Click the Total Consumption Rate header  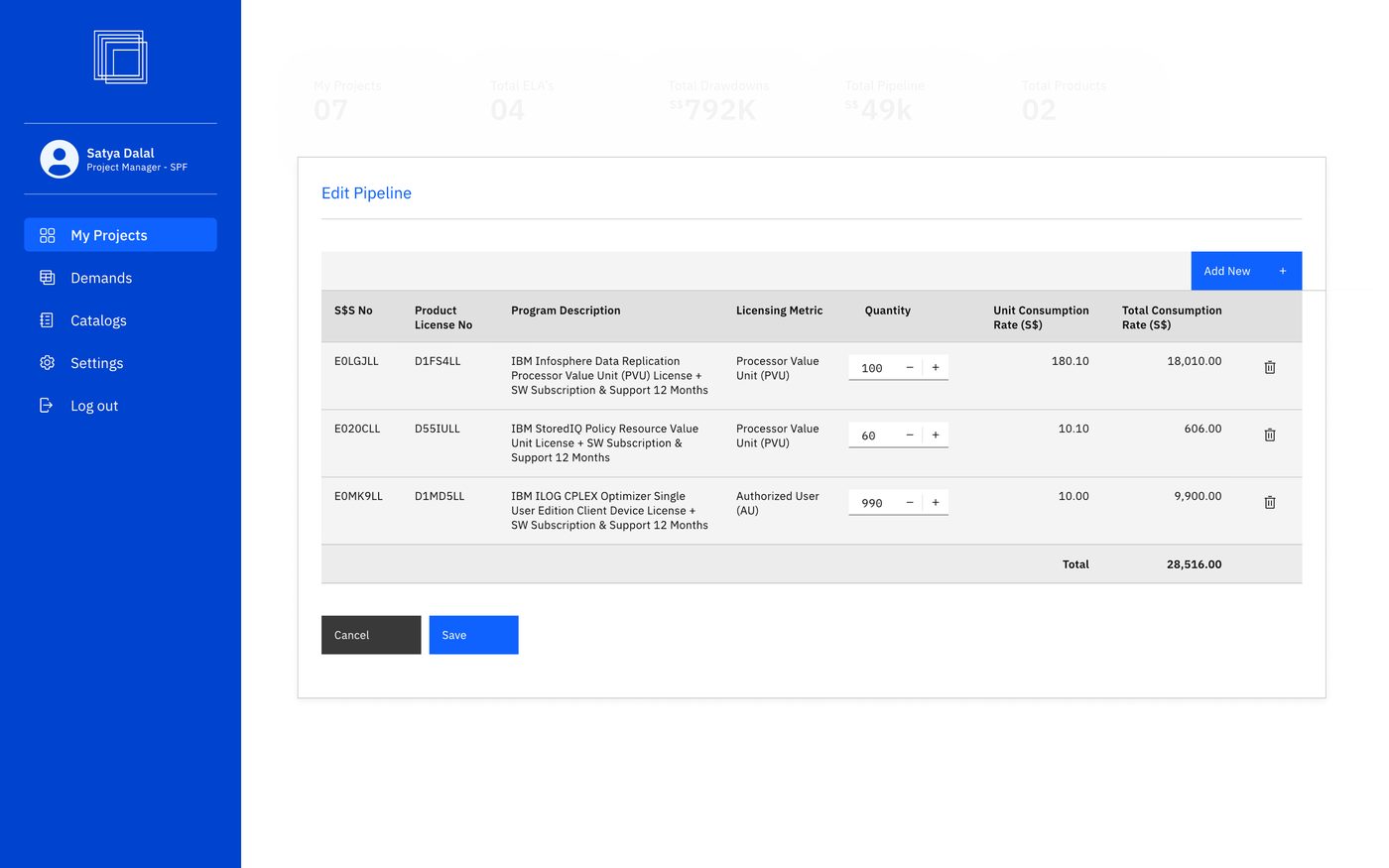coord(1172,317)
